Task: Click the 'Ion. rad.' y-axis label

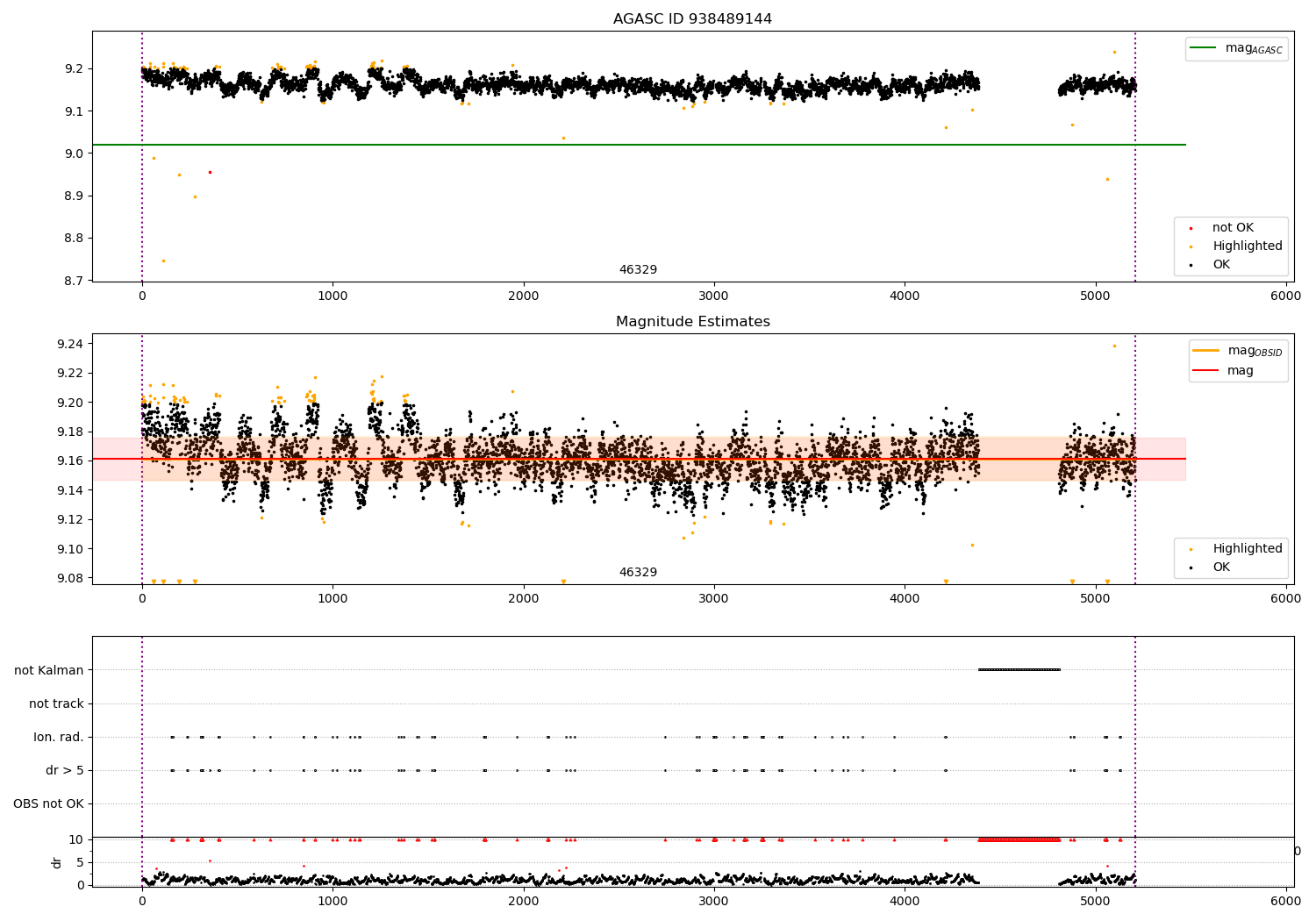Action: [x=59, y=737]
